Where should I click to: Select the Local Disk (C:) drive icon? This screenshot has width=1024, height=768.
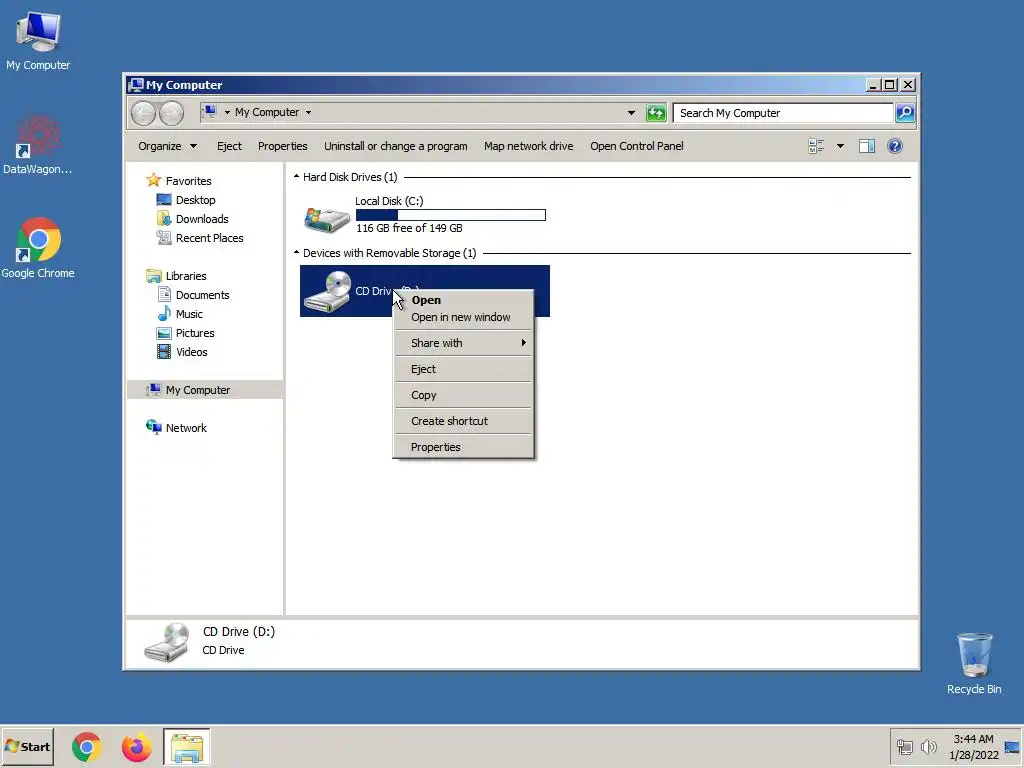pyautogui.click(x=327, y=219)
